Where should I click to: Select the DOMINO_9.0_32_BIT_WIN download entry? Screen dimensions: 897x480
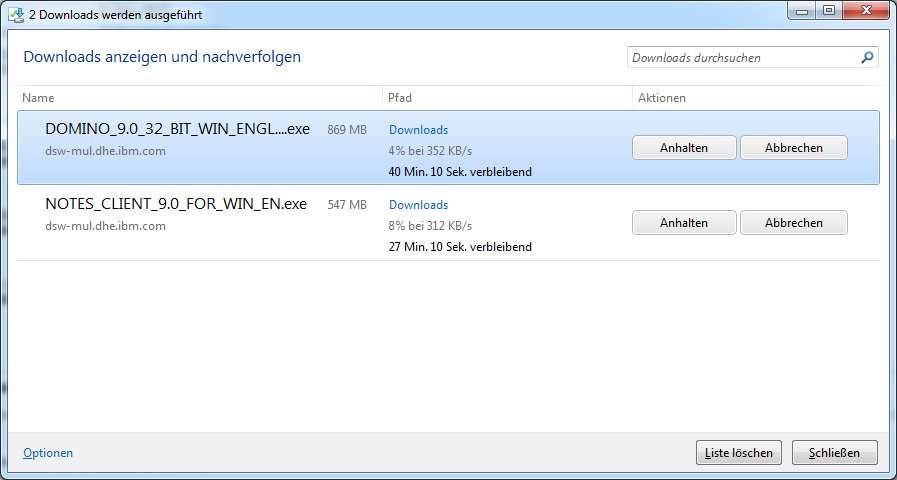[x=178, y=130]
